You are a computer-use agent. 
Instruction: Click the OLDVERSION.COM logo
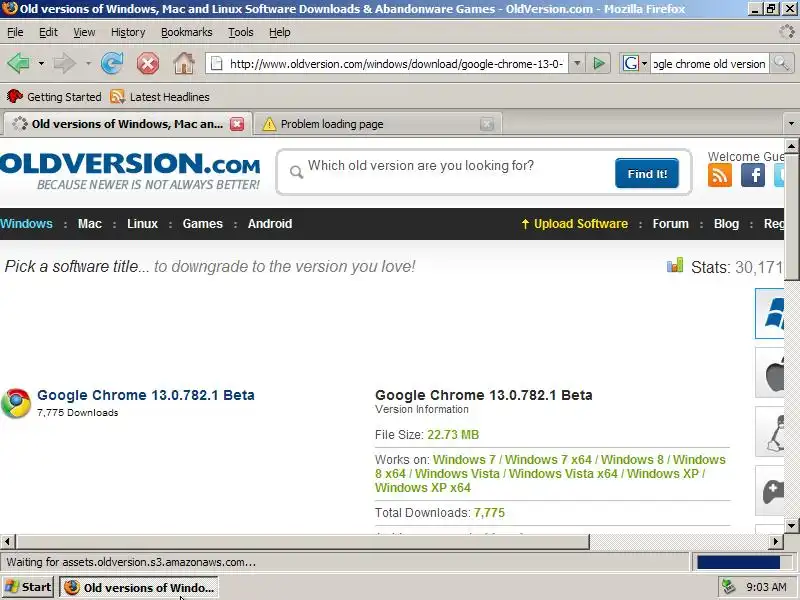130,171
